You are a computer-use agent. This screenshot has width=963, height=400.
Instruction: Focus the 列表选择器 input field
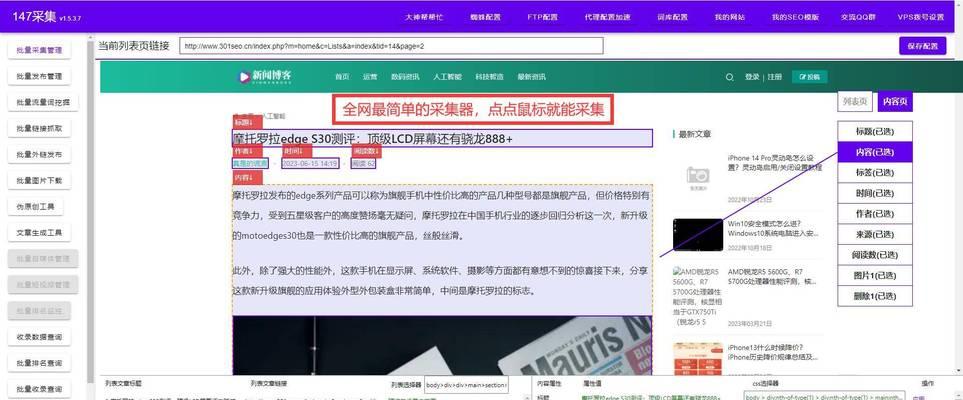point(466,385)
